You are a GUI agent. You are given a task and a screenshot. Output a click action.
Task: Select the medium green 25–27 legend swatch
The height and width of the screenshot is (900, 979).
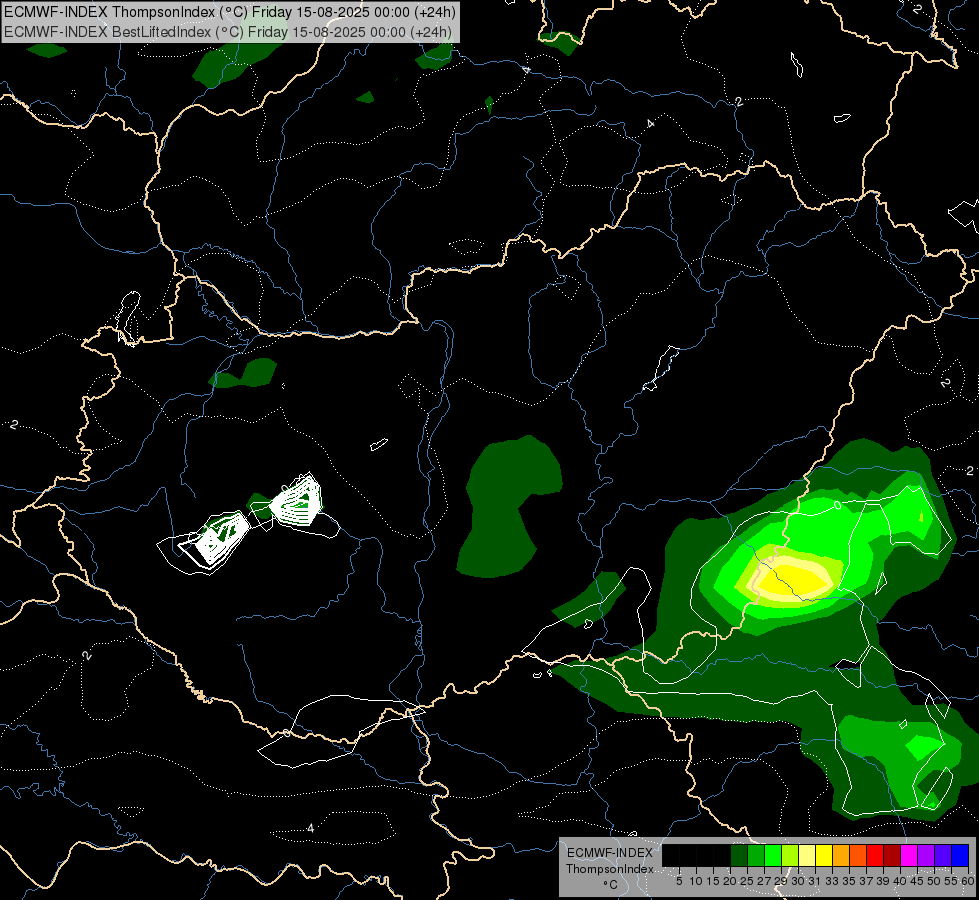(755, 855)
